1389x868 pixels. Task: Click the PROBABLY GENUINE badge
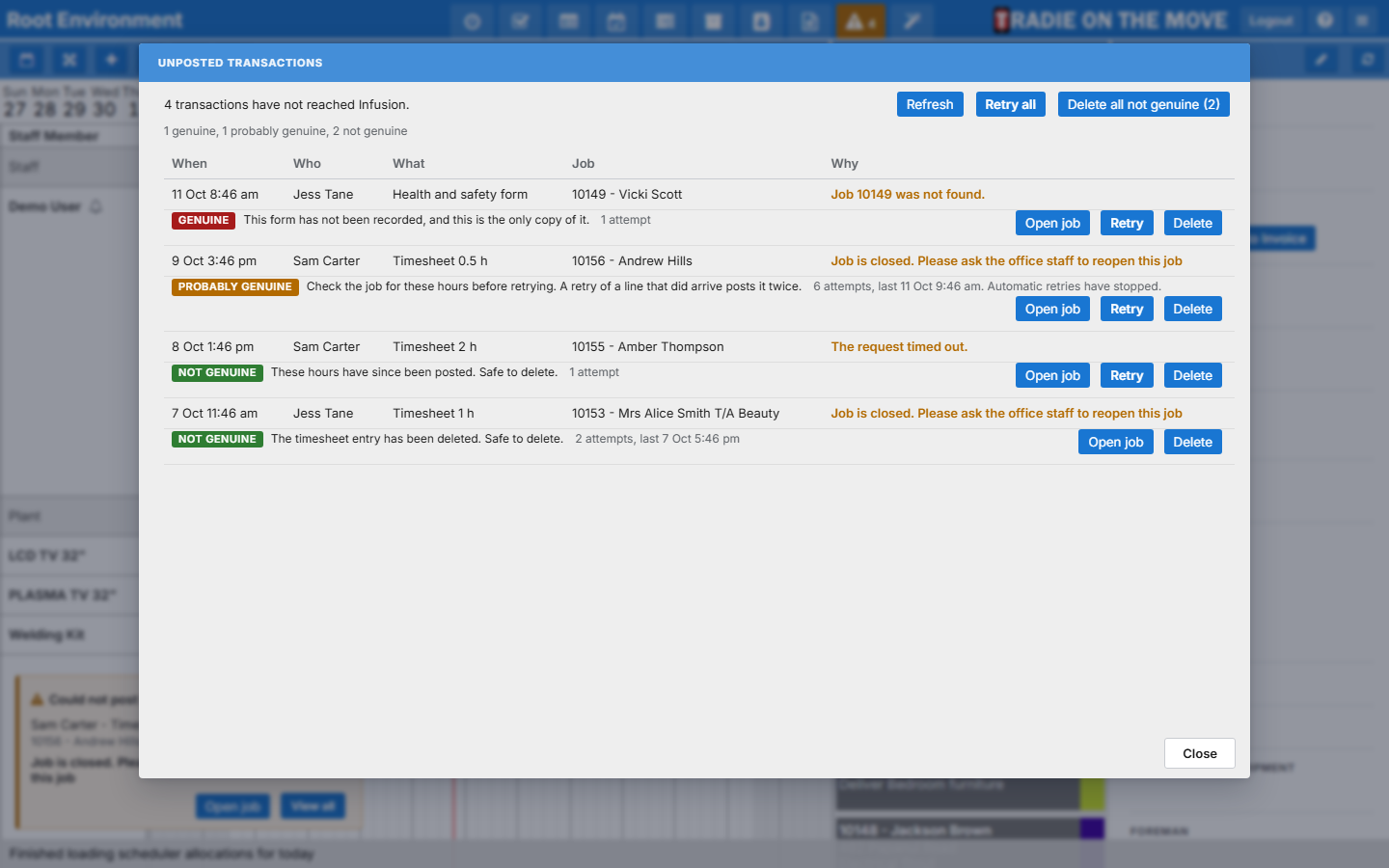(235, 286)
